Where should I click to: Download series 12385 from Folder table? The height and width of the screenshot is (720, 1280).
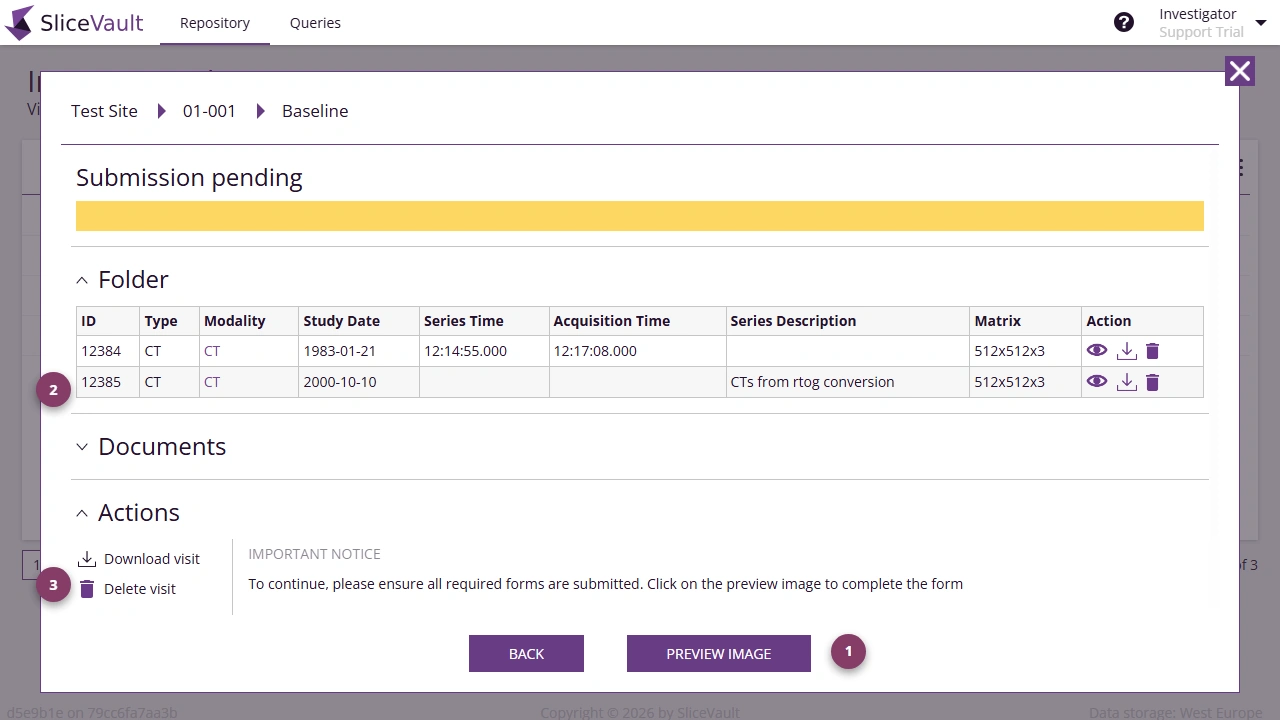coord(1127,381)
